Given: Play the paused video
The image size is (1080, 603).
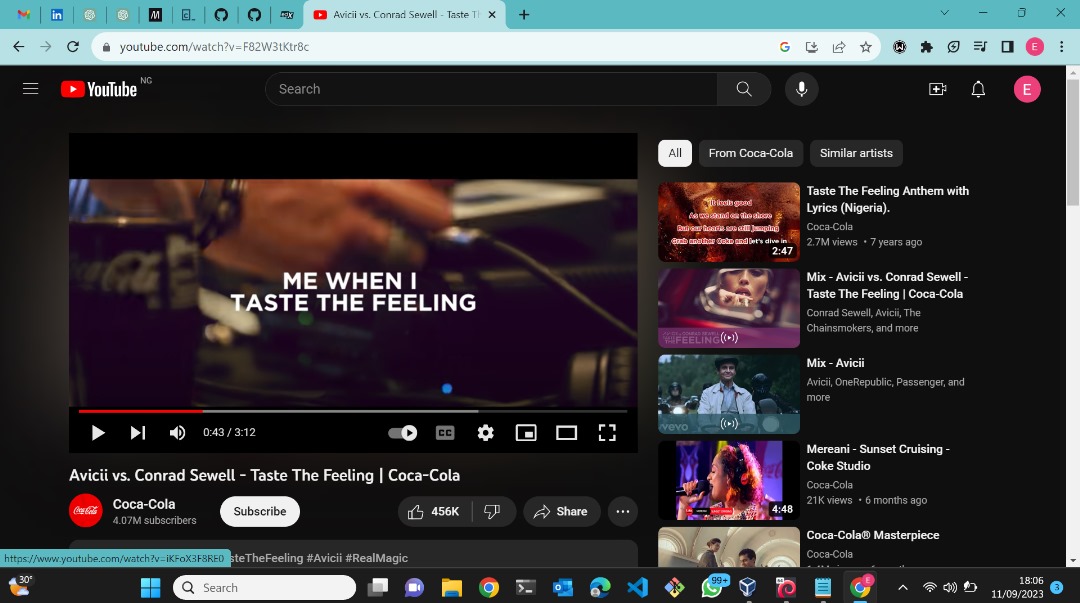Looking at the screenshot, I should (x=98, y=433).
